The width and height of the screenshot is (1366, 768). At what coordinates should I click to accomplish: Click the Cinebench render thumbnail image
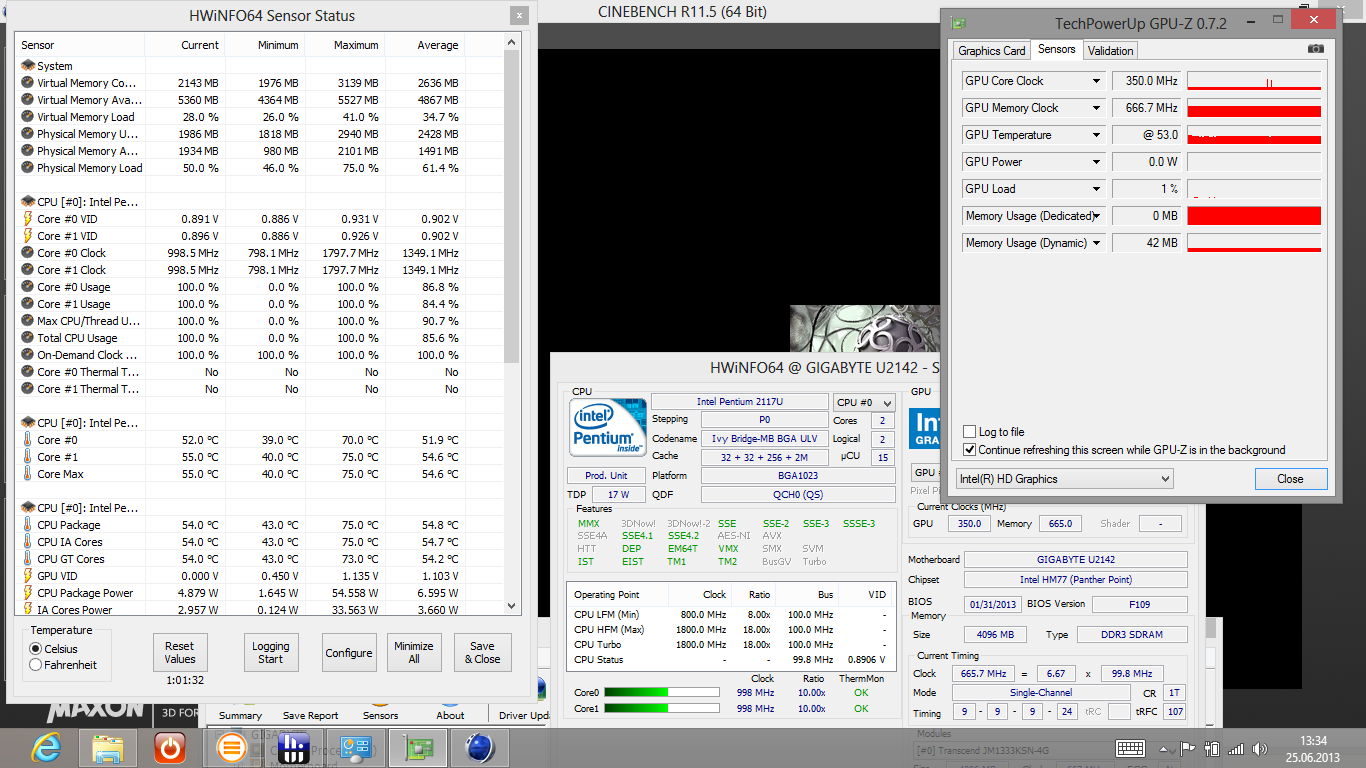coord(864,328)
